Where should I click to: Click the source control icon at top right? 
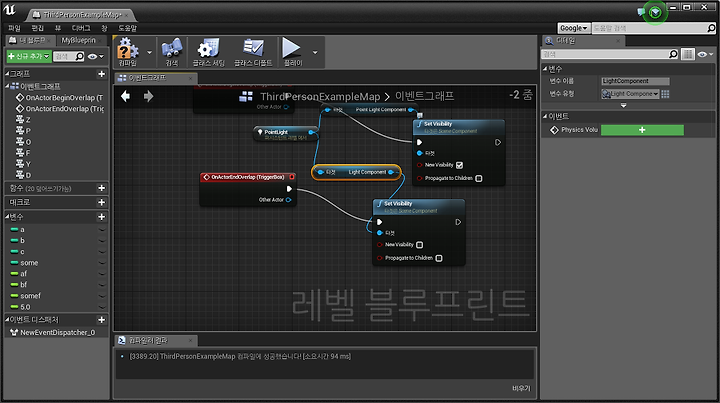tap(655, 12)
